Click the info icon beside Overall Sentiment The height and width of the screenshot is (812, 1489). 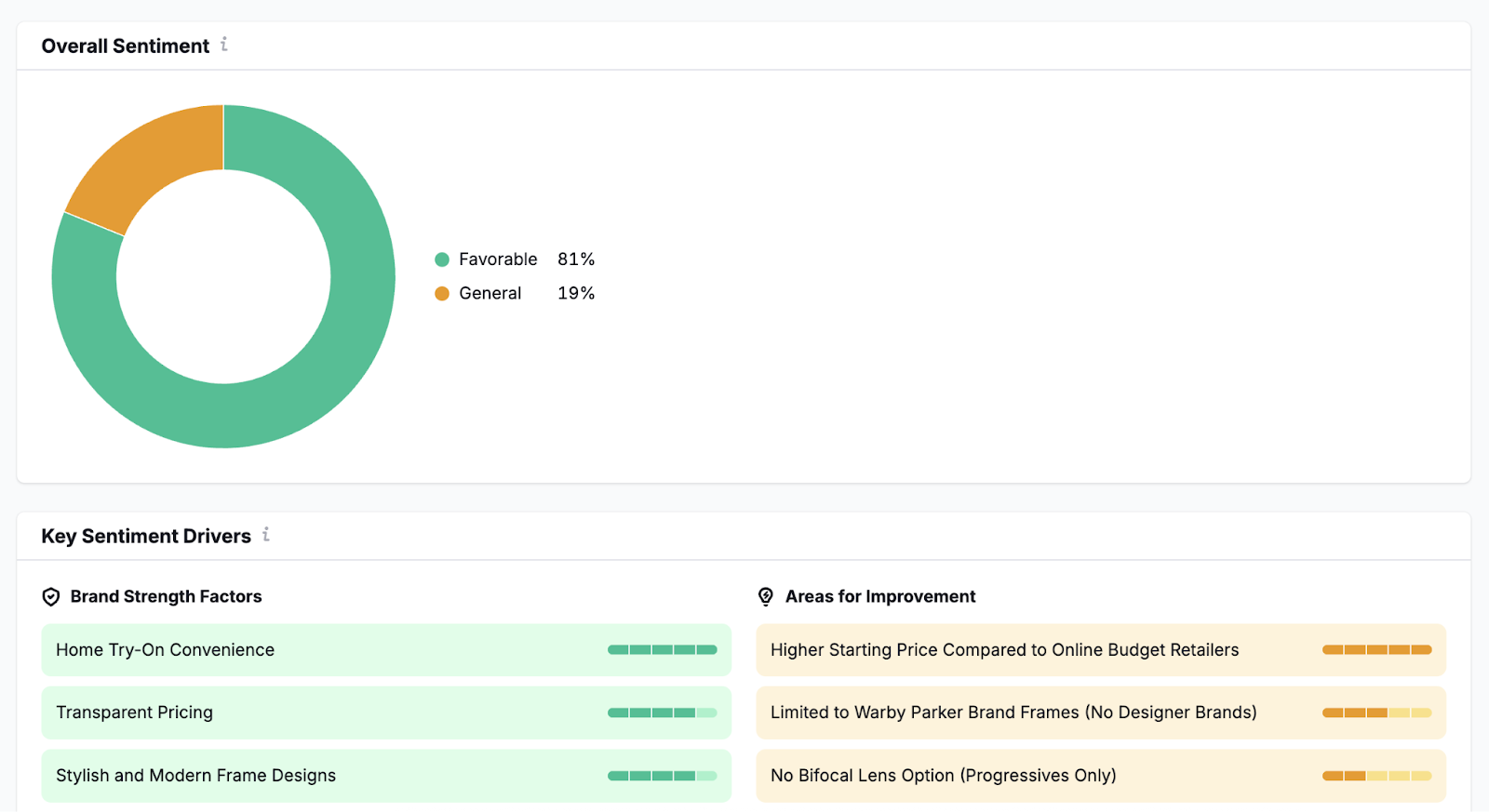pyautogui.click(x=224, y=44)
